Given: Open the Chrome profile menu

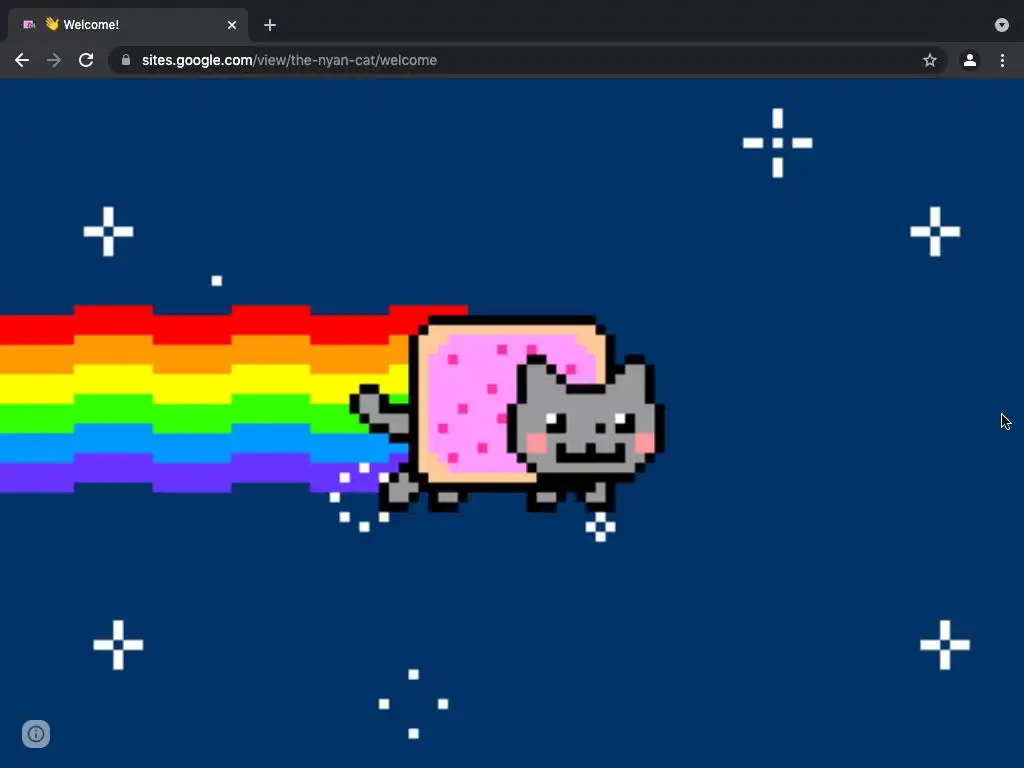Looking at the screenshot, I should [x=970, y=60].
